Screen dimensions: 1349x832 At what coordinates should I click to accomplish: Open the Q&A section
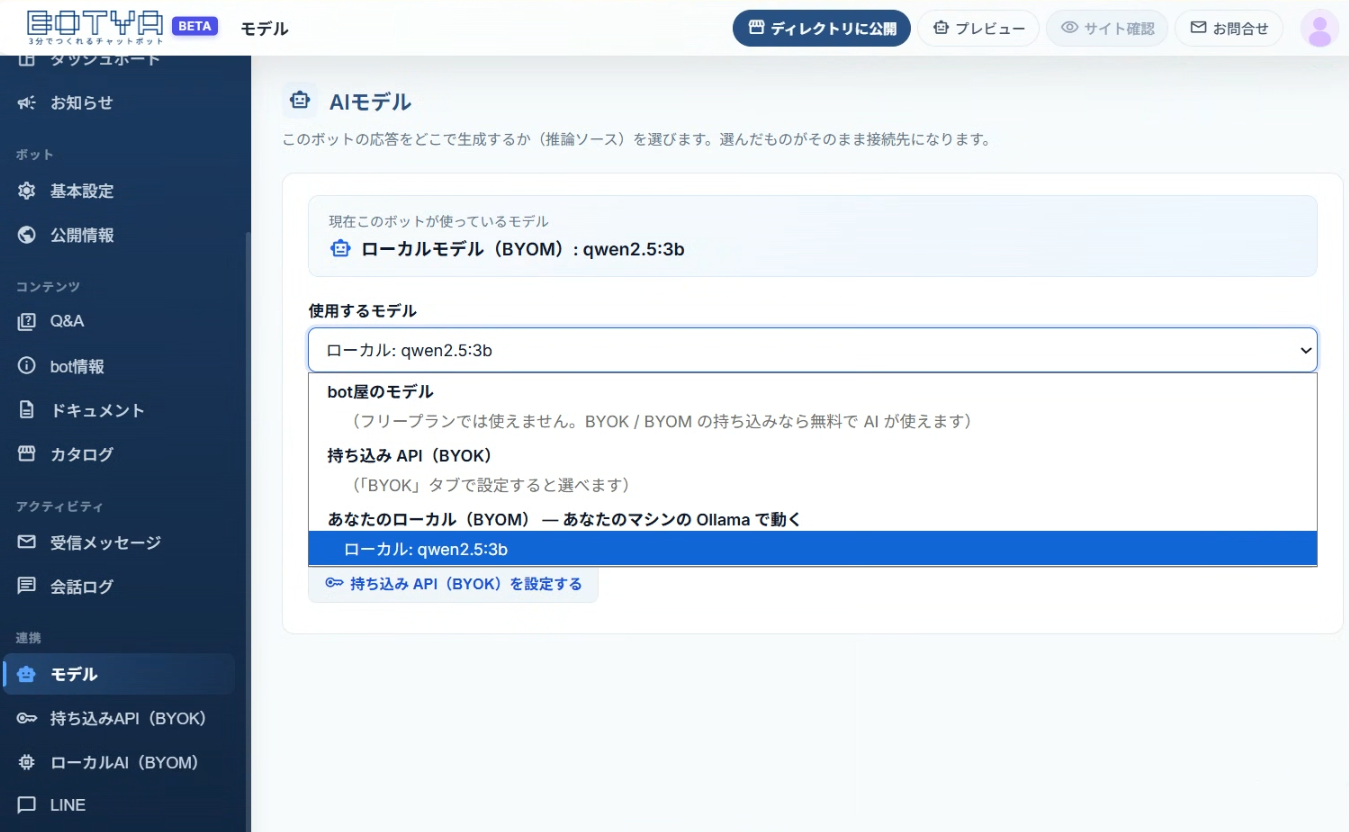point(118,322)
